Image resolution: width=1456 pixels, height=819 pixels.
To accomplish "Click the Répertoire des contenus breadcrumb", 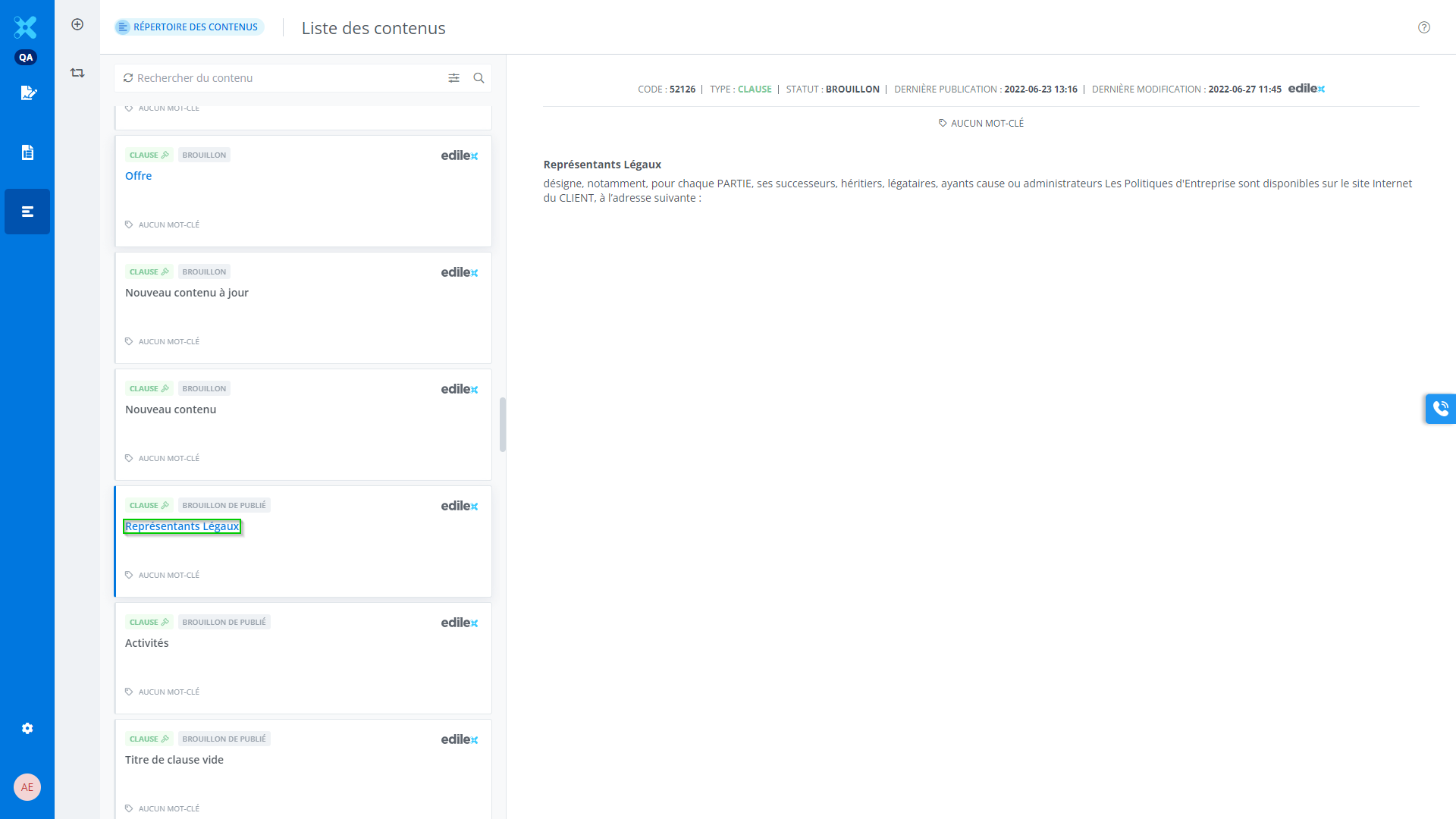I will pyautogui.click(x=189, y=27).
